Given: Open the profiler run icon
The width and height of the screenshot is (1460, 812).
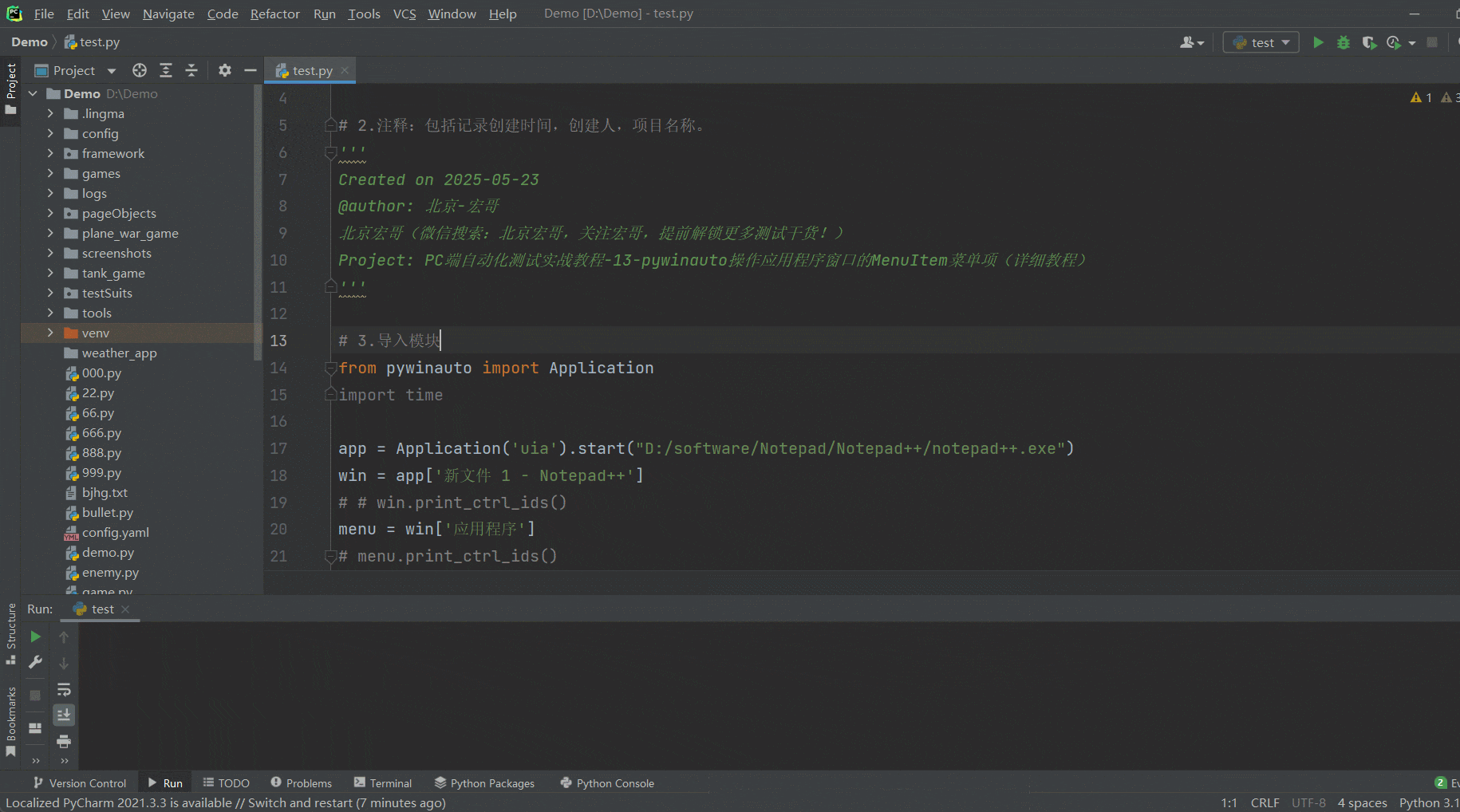Looking at the screenshot, I should pos(1394,42).
